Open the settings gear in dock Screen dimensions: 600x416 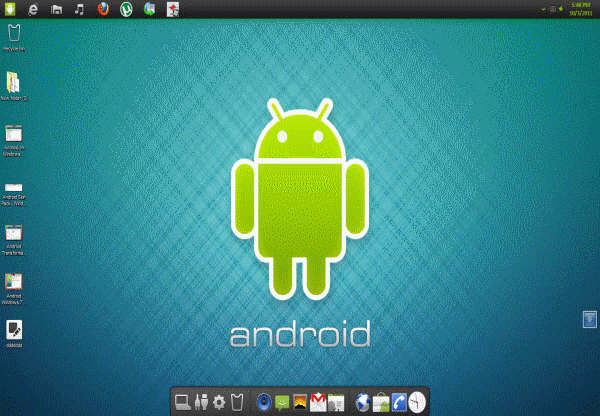(x=219, y=403)
